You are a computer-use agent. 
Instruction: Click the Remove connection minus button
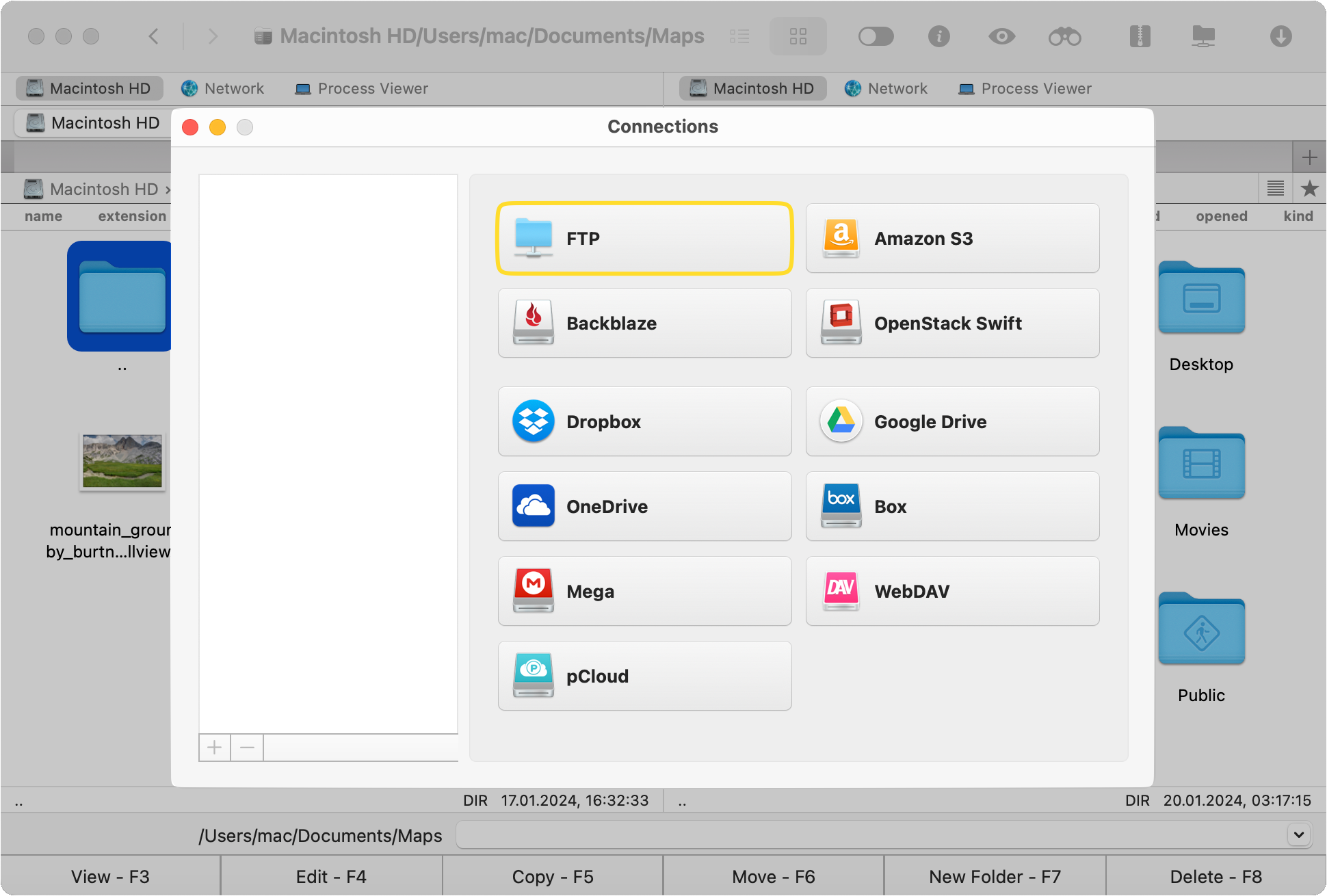pos(247,747)
